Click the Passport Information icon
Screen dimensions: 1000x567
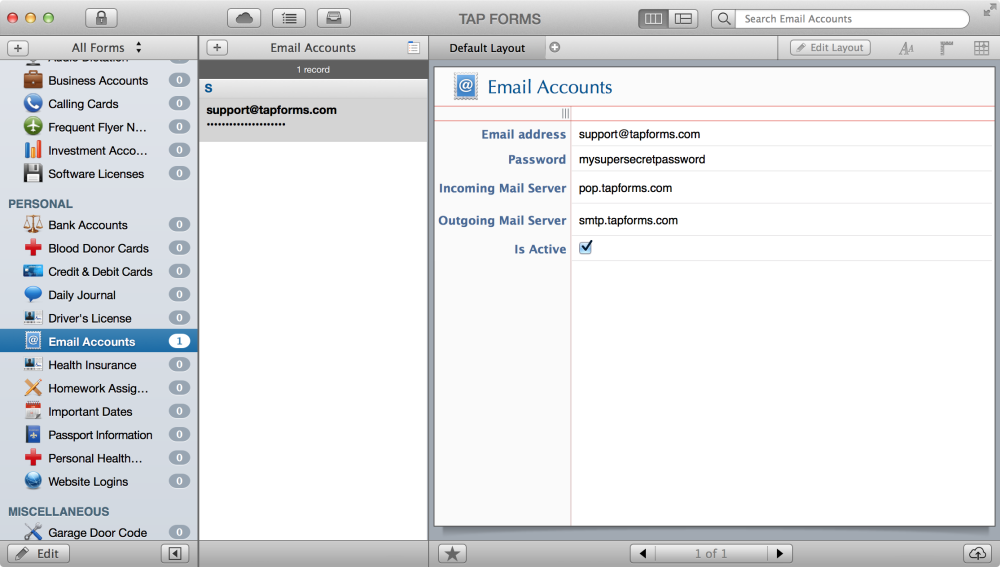33,434
